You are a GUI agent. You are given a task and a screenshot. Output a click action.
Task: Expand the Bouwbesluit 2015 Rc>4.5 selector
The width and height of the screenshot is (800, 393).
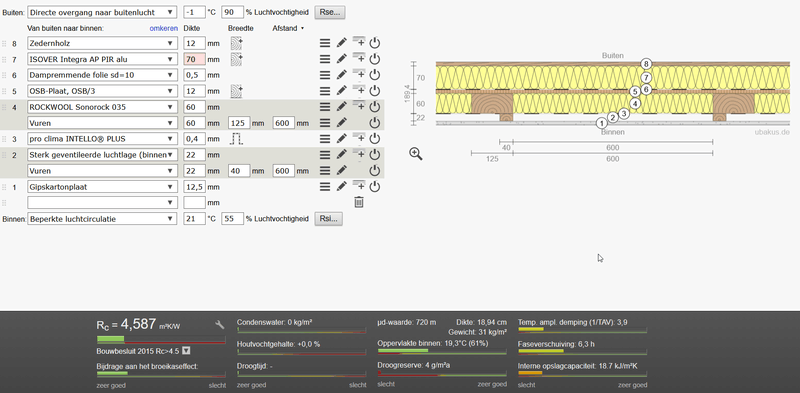[186, 351]
